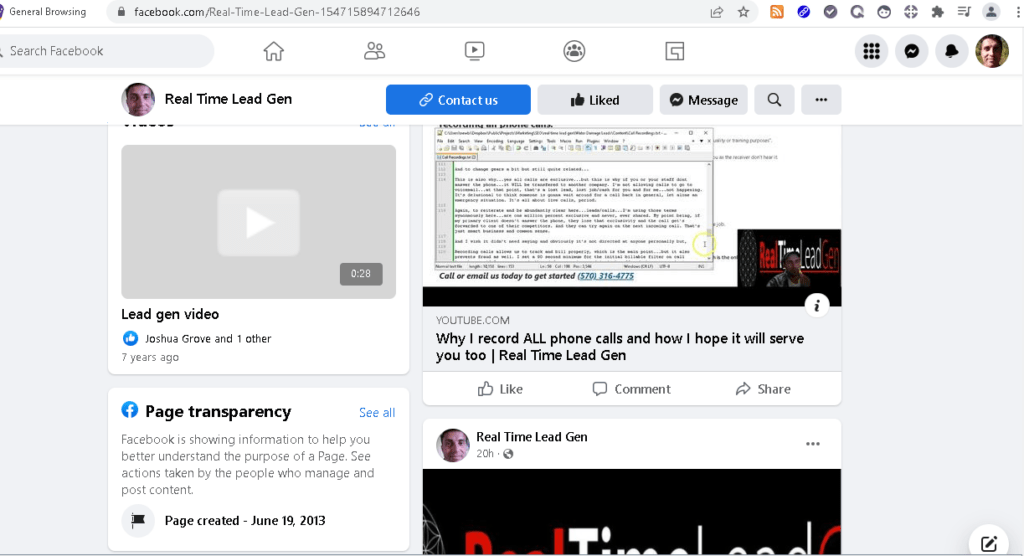Image resolution: width=1024 pixels, height=556 pixels.
Task: Open the Real Time Lead Gen logo thumbnail
Action: coord(789,257)
